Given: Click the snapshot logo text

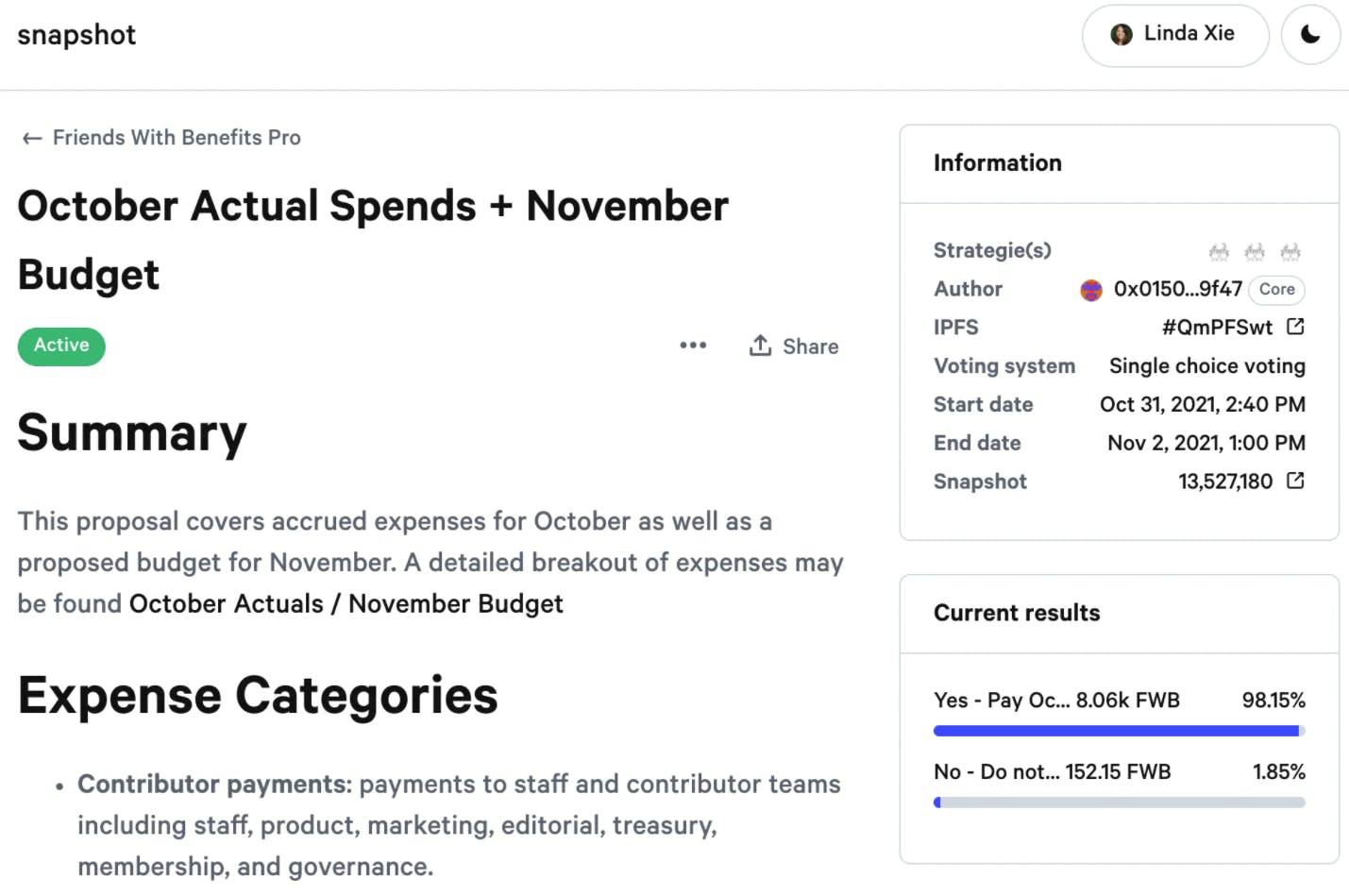Looking at the screenshot, I should click(76, 35).
